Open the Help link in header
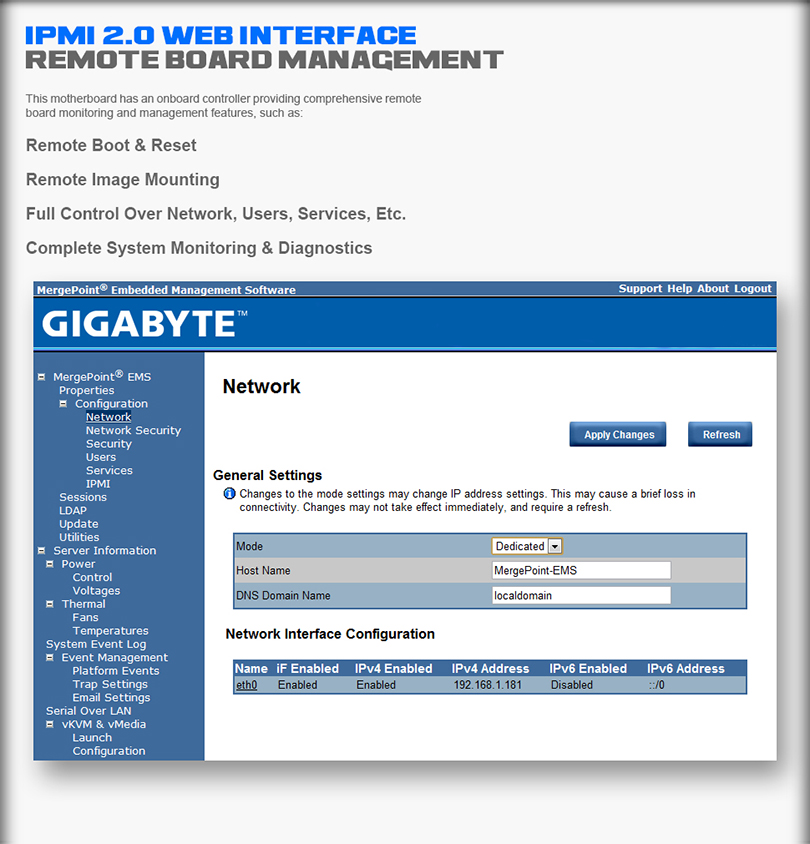The image size is (810, 844). (x=680, y=289)
